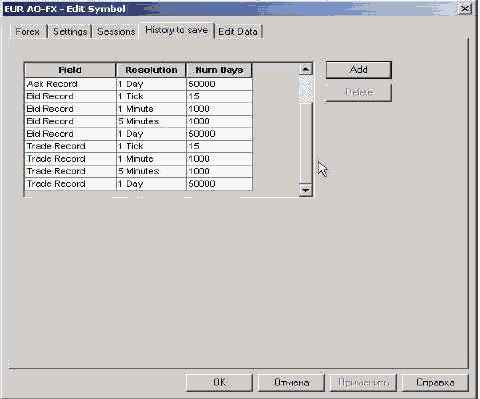The width and height of the screenshot is (480, 399).
Task: Close the Edit Symbol dialog
Action: [465, 9]
